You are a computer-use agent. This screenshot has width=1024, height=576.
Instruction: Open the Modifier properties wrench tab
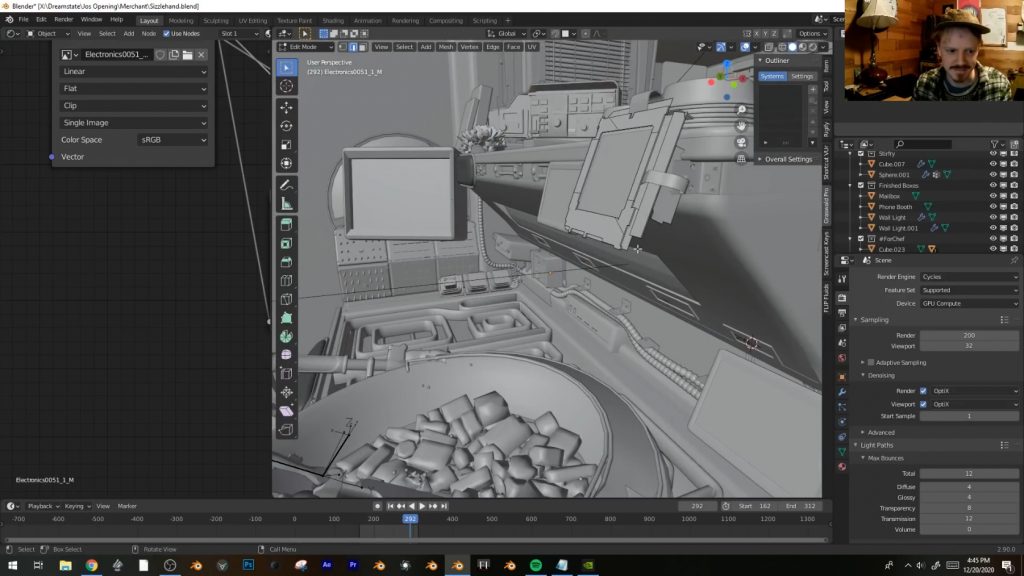tap(842, 392)
